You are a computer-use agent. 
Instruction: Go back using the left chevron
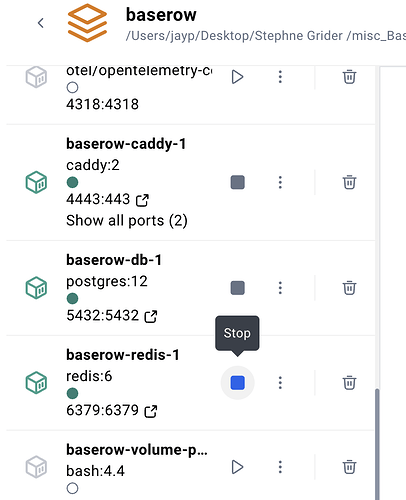(x=41, y=23)
